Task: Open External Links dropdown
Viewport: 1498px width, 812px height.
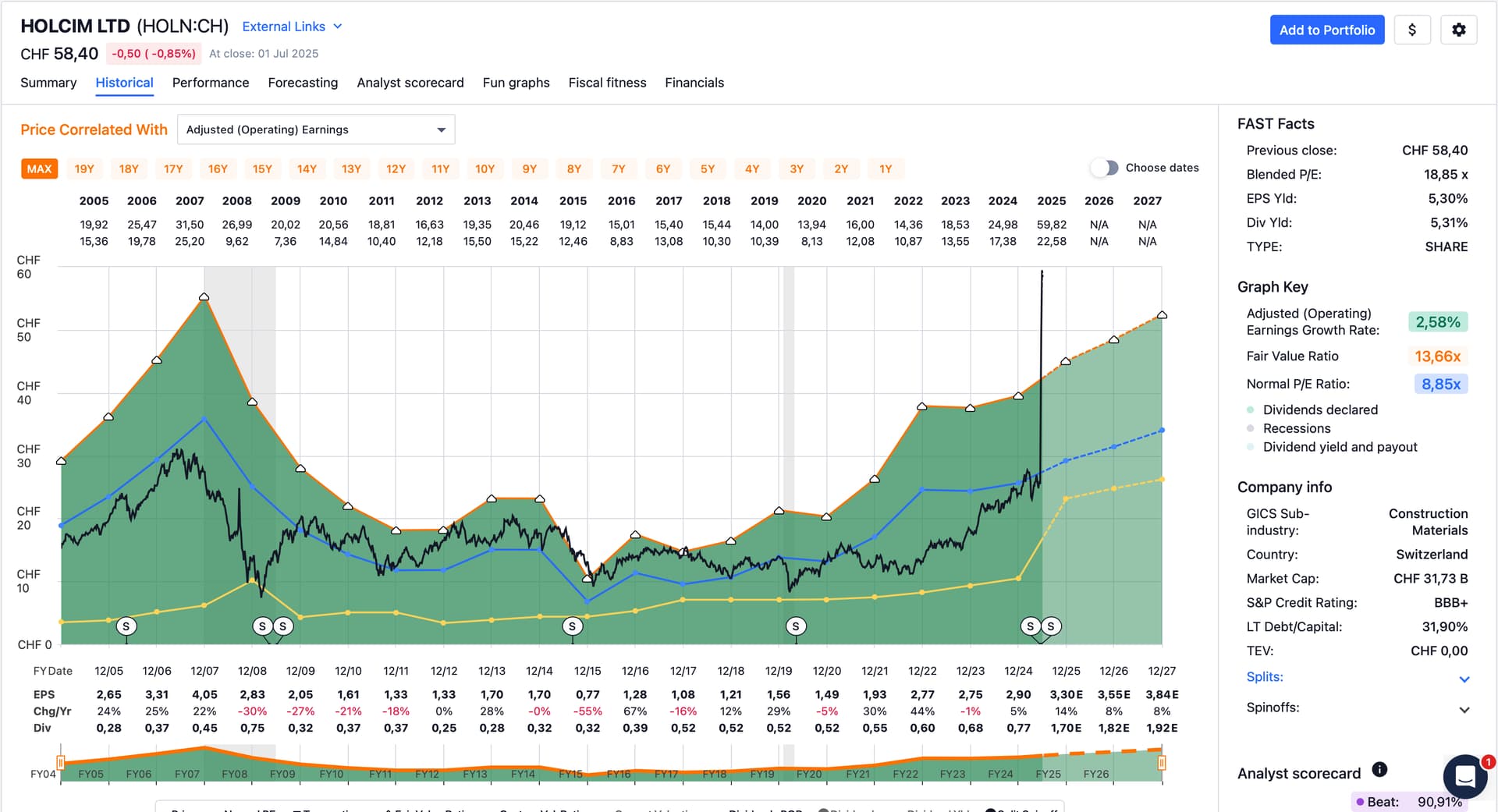Action: (292, 27)
